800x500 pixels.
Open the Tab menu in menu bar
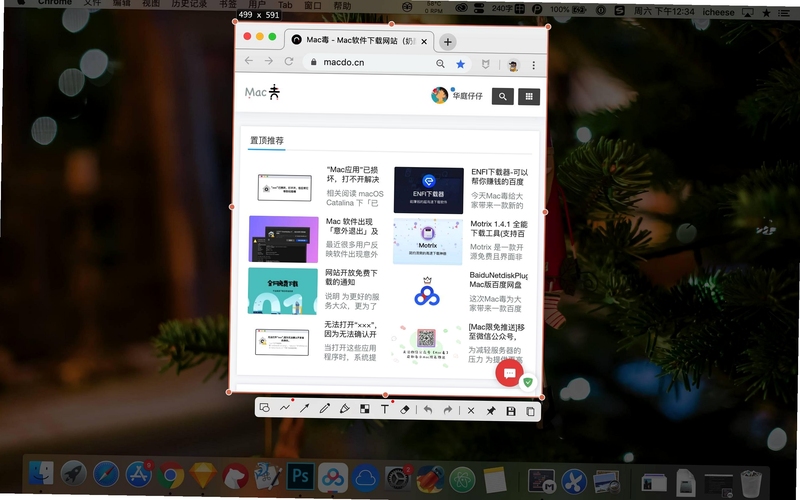pyautogui.click(x=285, y=5)
